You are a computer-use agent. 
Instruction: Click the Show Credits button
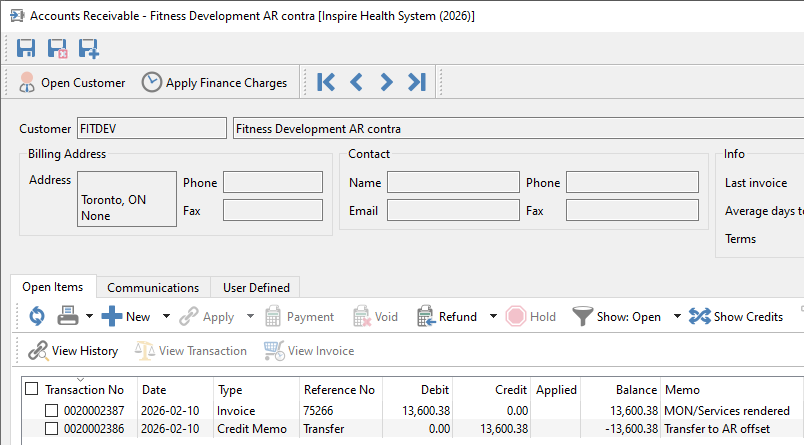coord(736,317)
